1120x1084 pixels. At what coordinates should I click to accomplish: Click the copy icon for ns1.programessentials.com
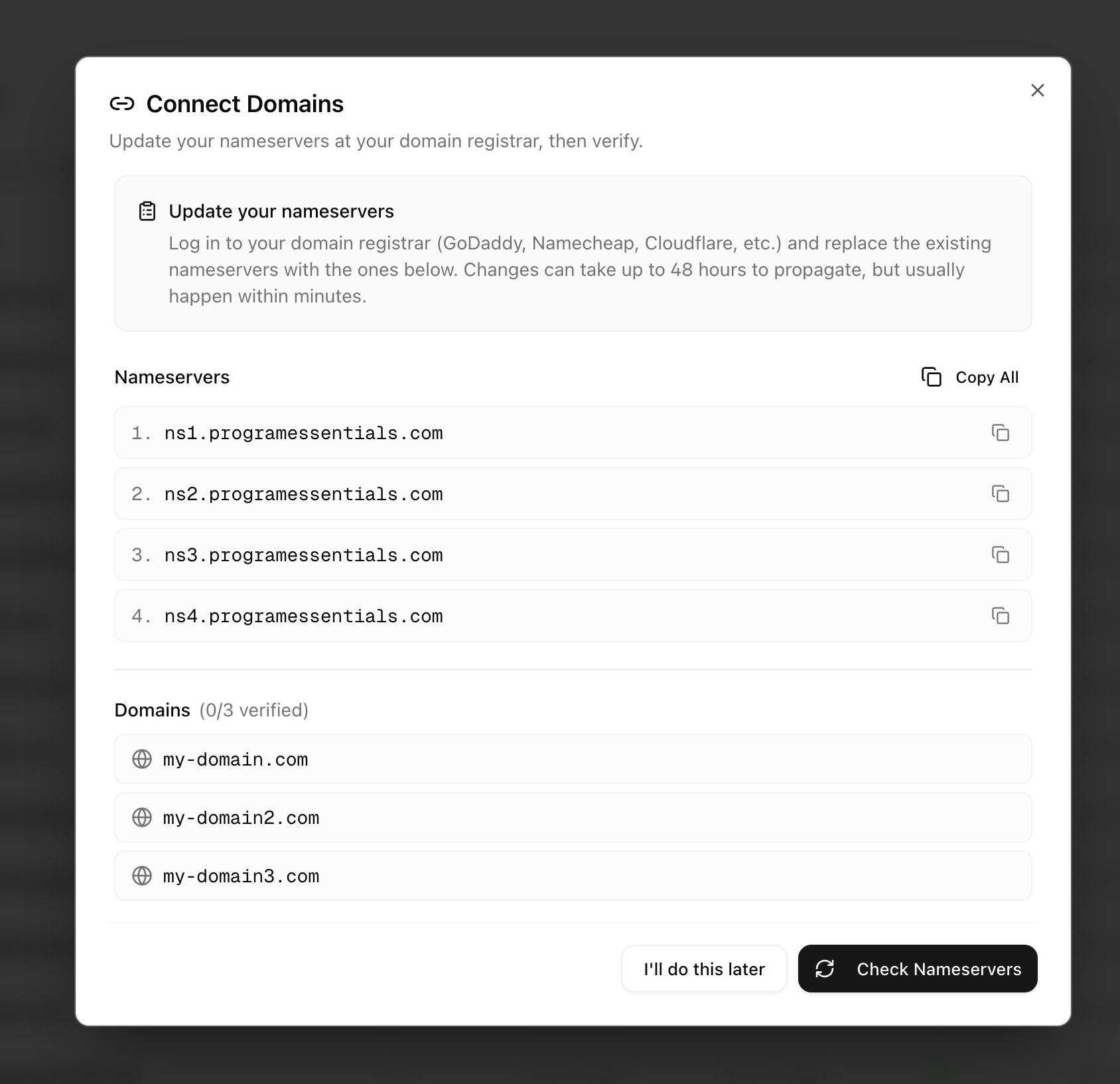pyautogui.click(x=1001, y=433)
